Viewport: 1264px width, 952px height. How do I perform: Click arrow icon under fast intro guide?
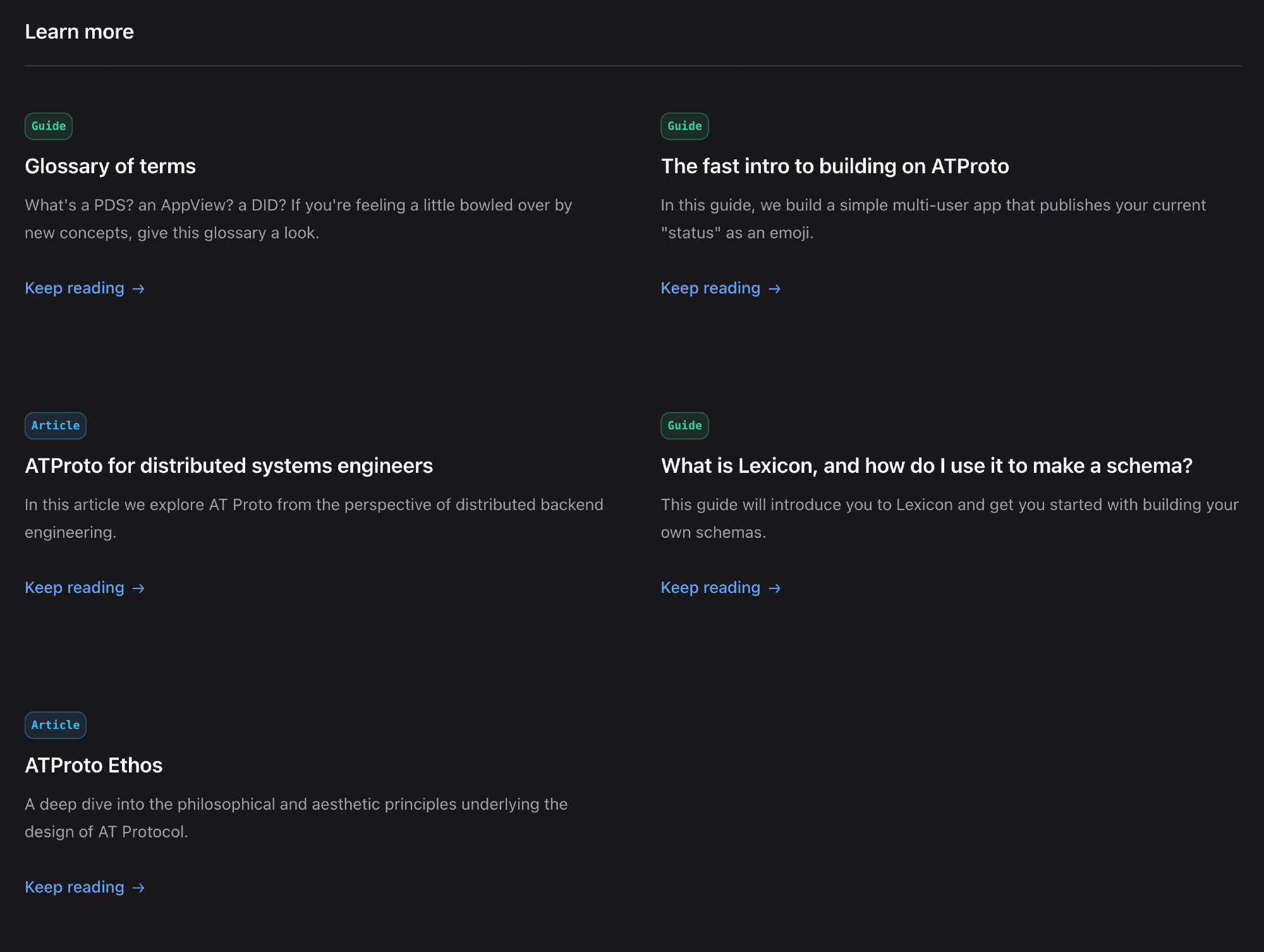(x=774, y=289)
